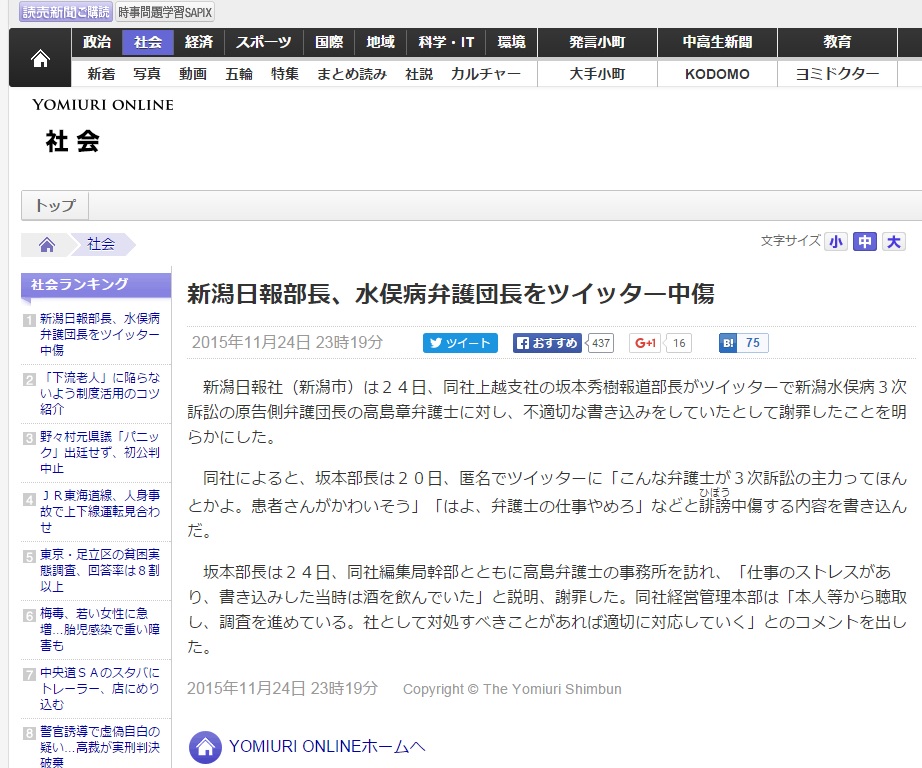
Task: Click the G+1 button
Action: pos(644,343)
